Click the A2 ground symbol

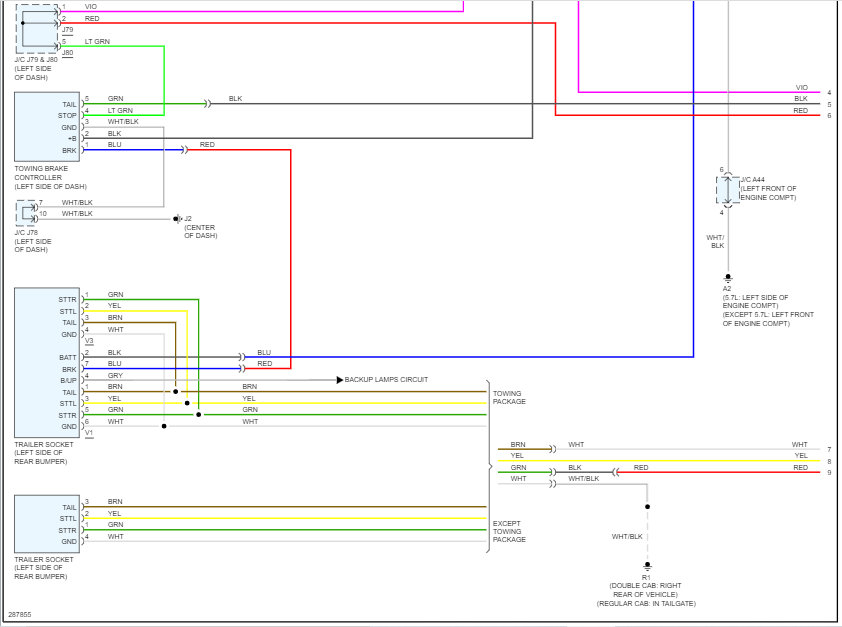(x=728, y=278)
